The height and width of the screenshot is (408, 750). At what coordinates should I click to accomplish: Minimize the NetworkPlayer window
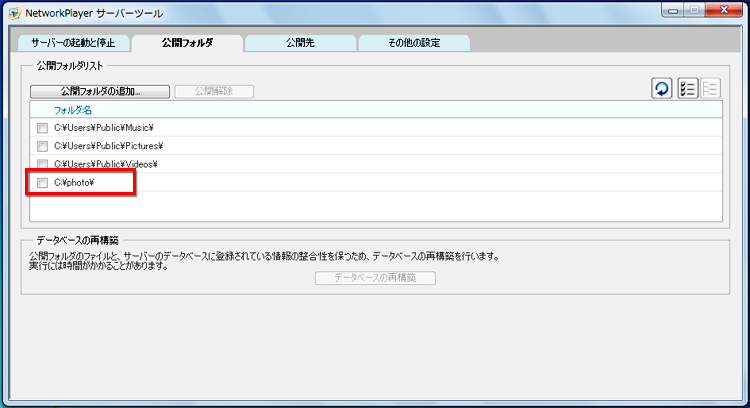coord(673,11)
